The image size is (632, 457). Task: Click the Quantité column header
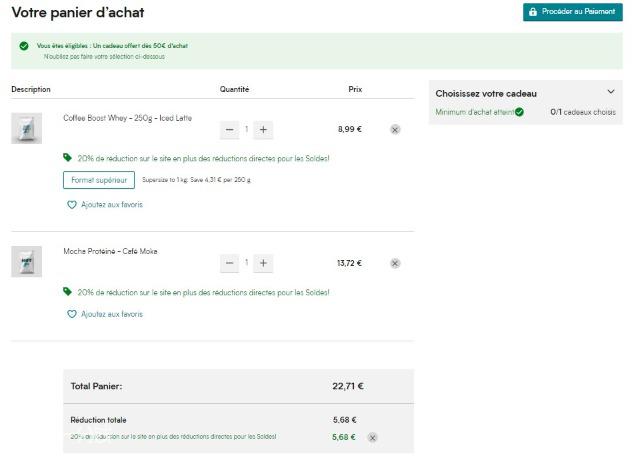234,89
